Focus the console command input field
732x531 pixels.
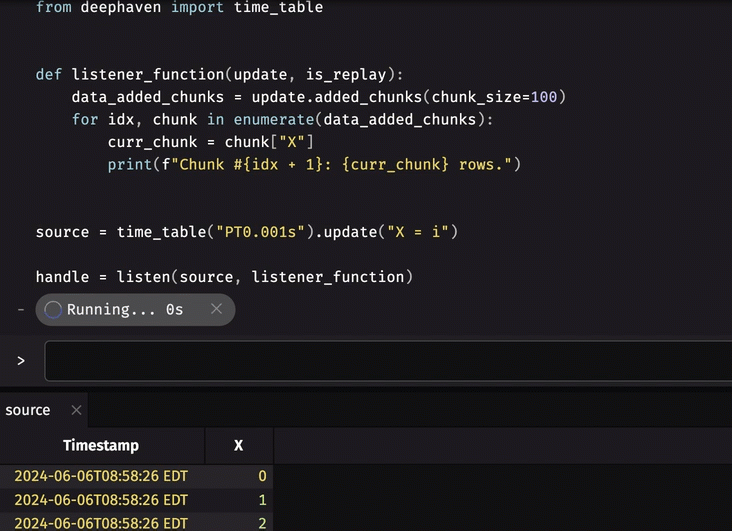pos(388,361)
